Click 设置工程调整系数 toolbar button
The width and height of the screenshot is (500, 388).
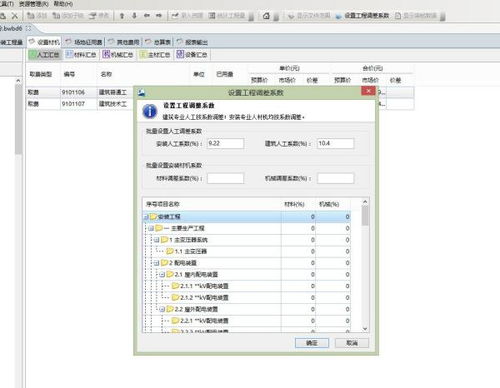click(362, 16)
